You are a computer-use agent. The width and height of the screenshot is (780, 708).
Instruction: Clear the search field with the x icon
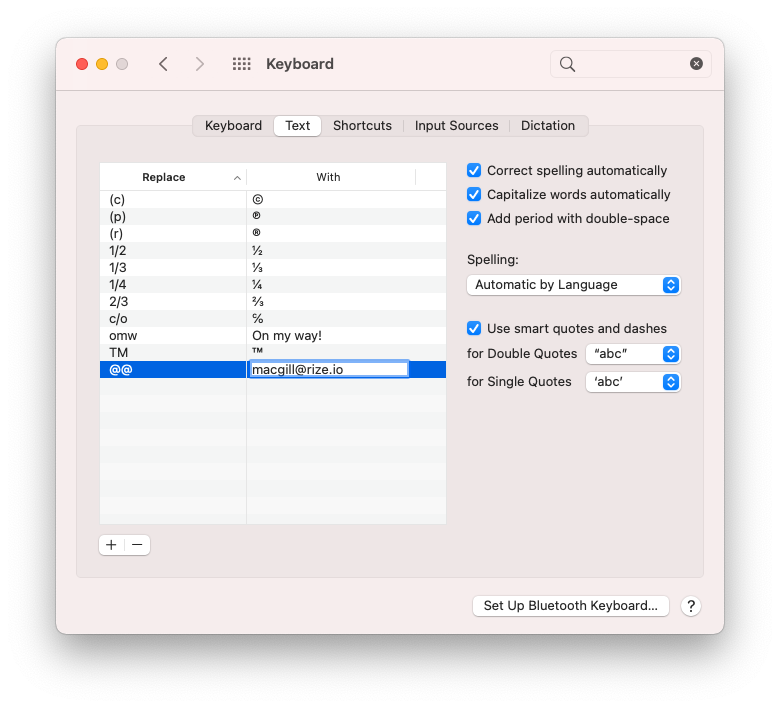click(x=696, y=64)
